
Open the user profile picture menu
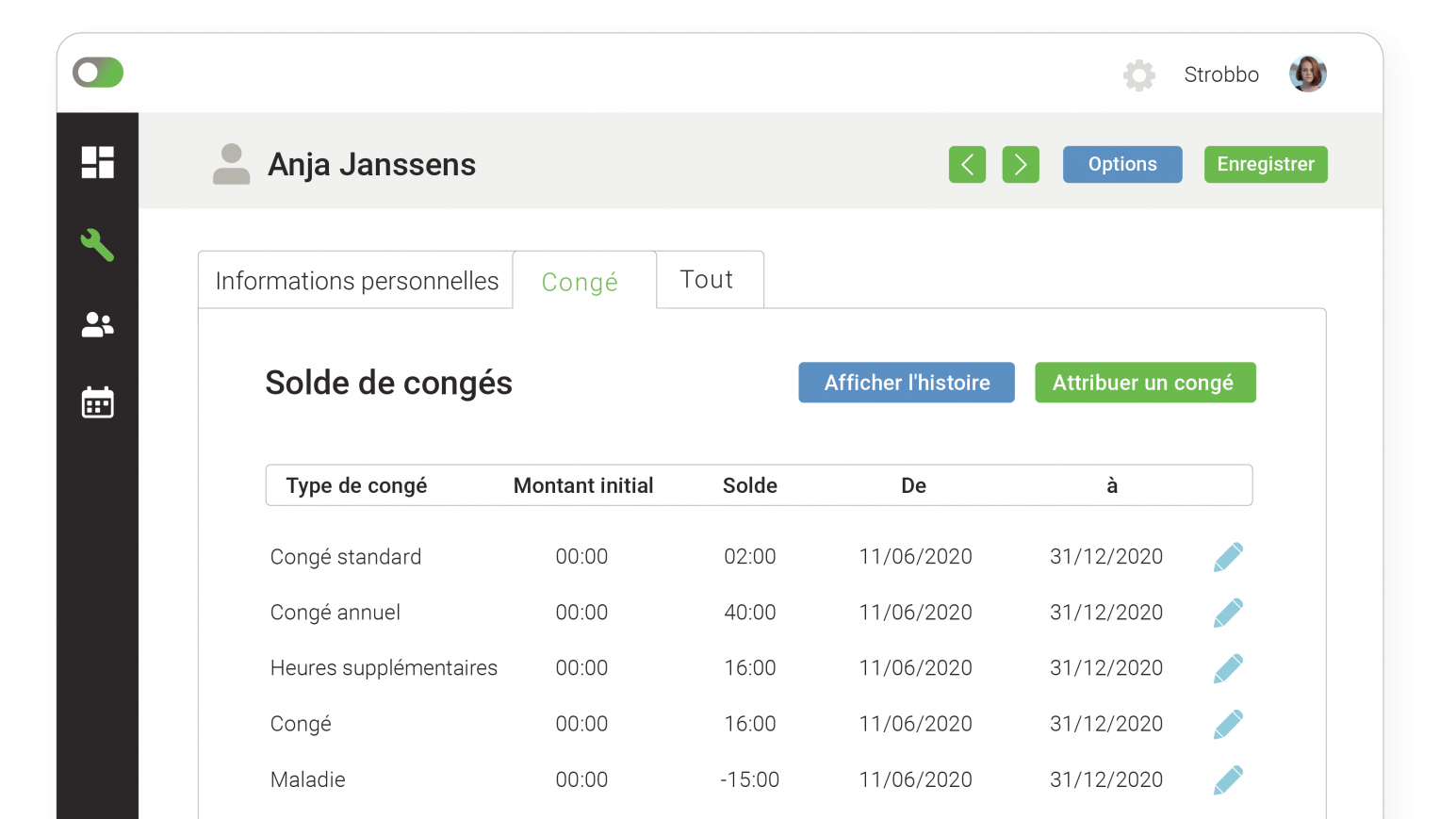(x=1308, y=74)
